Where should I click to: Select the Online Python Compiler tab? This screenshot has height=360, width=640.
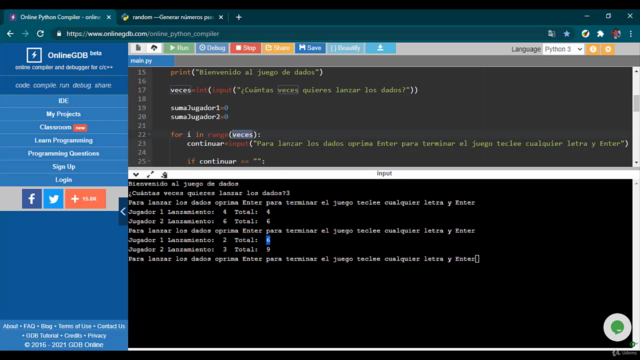coord(60,17)
